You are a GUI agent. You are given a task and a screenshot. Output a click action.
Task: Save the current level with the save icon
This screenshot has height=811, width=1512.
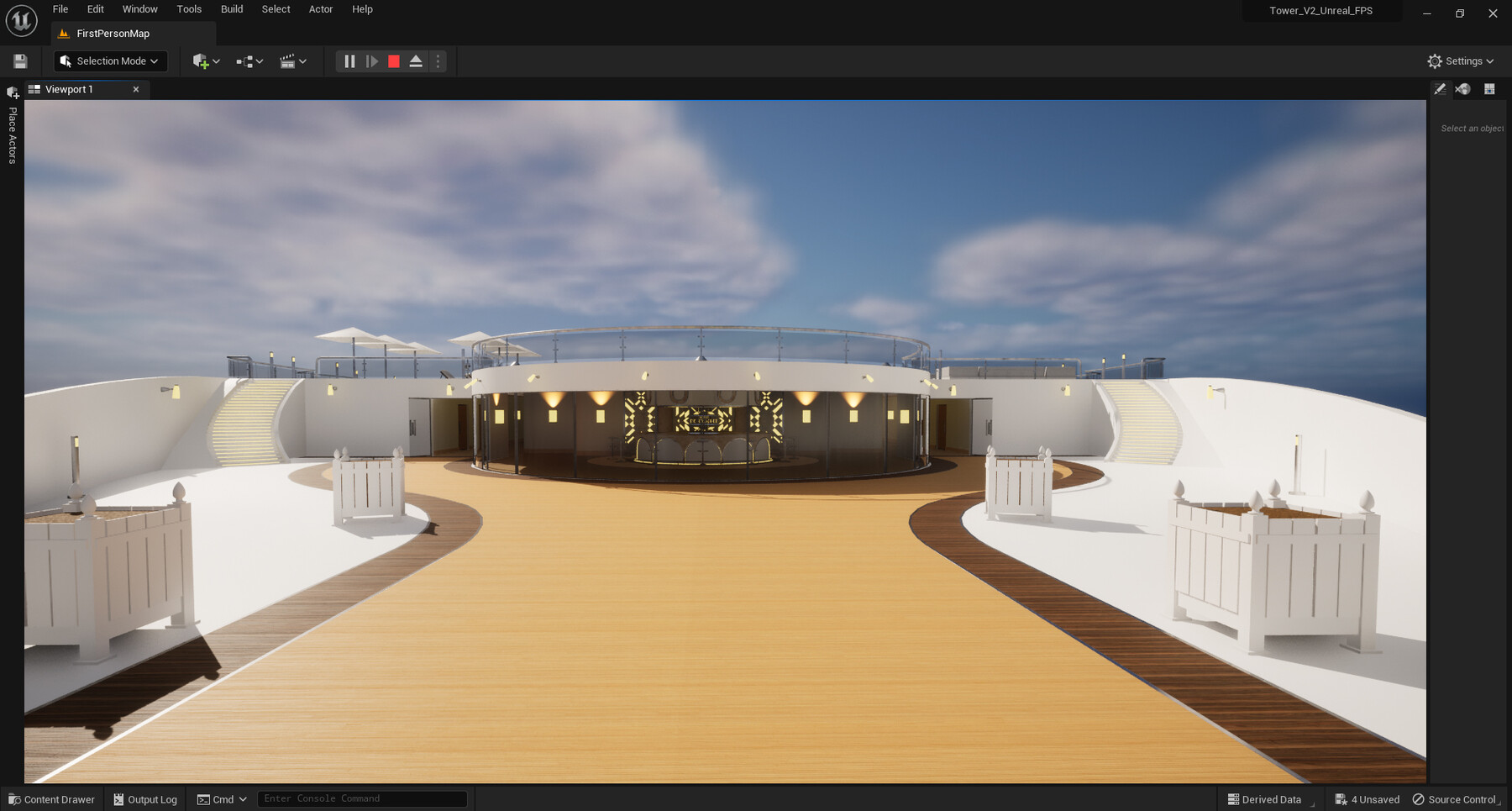pos(19,61)
